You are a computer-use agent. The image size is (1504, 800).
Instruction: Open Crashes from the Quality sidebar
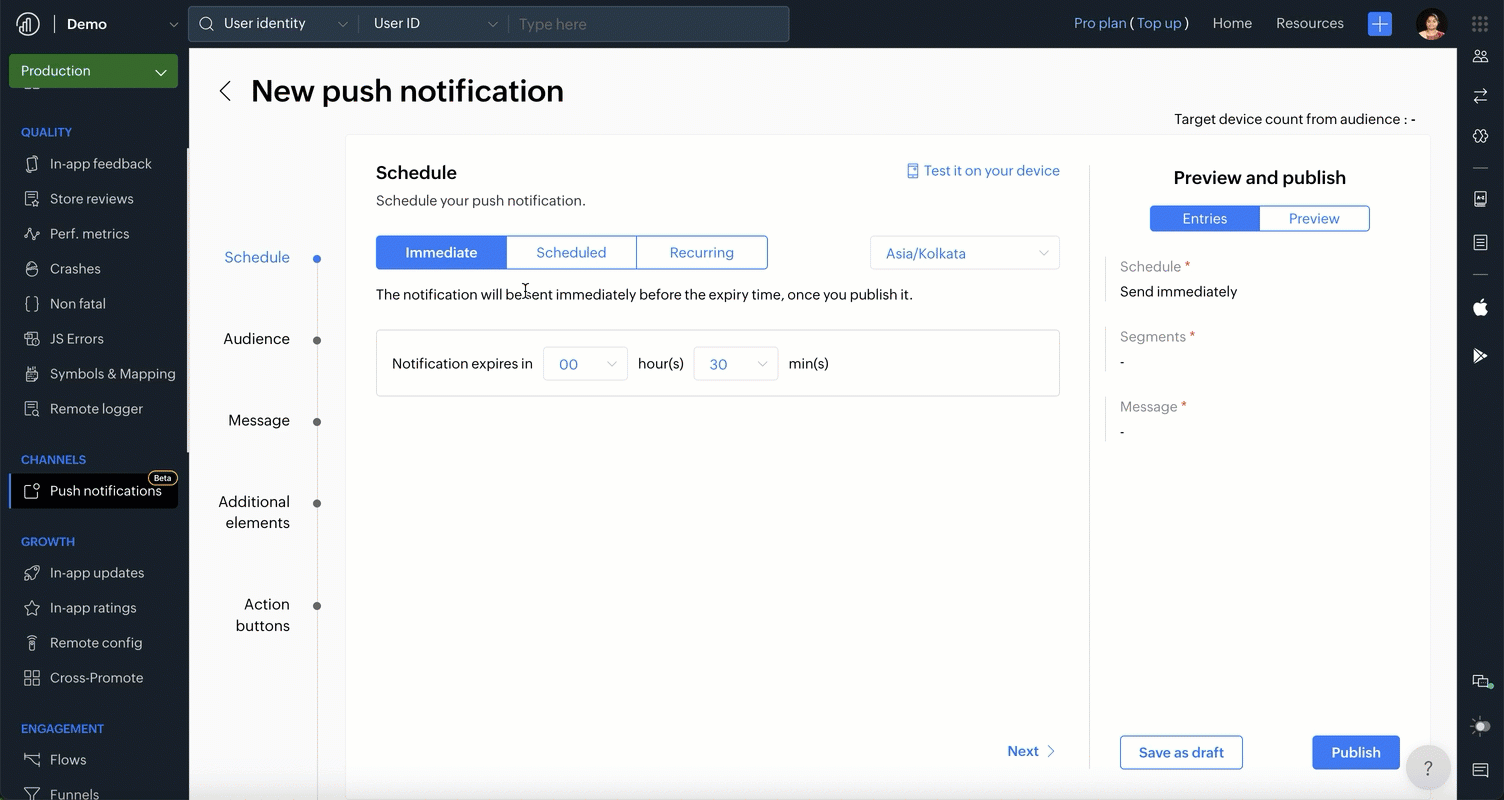tap(75, 268)
